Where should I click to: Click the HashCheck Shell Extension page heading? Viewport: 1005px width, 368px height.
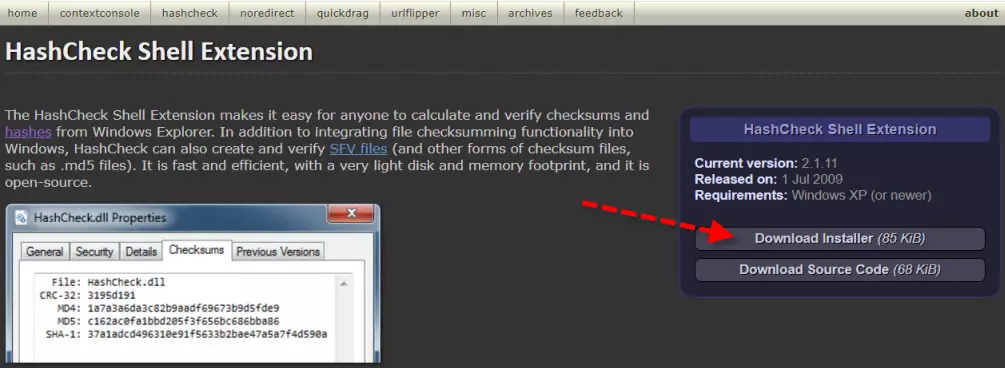159,51
